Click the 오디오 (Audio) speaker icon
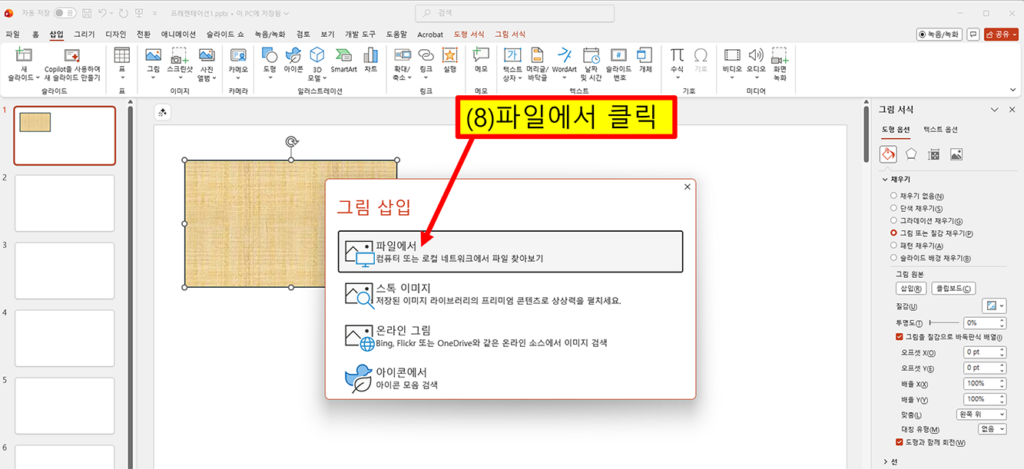 tap(756, 55)
